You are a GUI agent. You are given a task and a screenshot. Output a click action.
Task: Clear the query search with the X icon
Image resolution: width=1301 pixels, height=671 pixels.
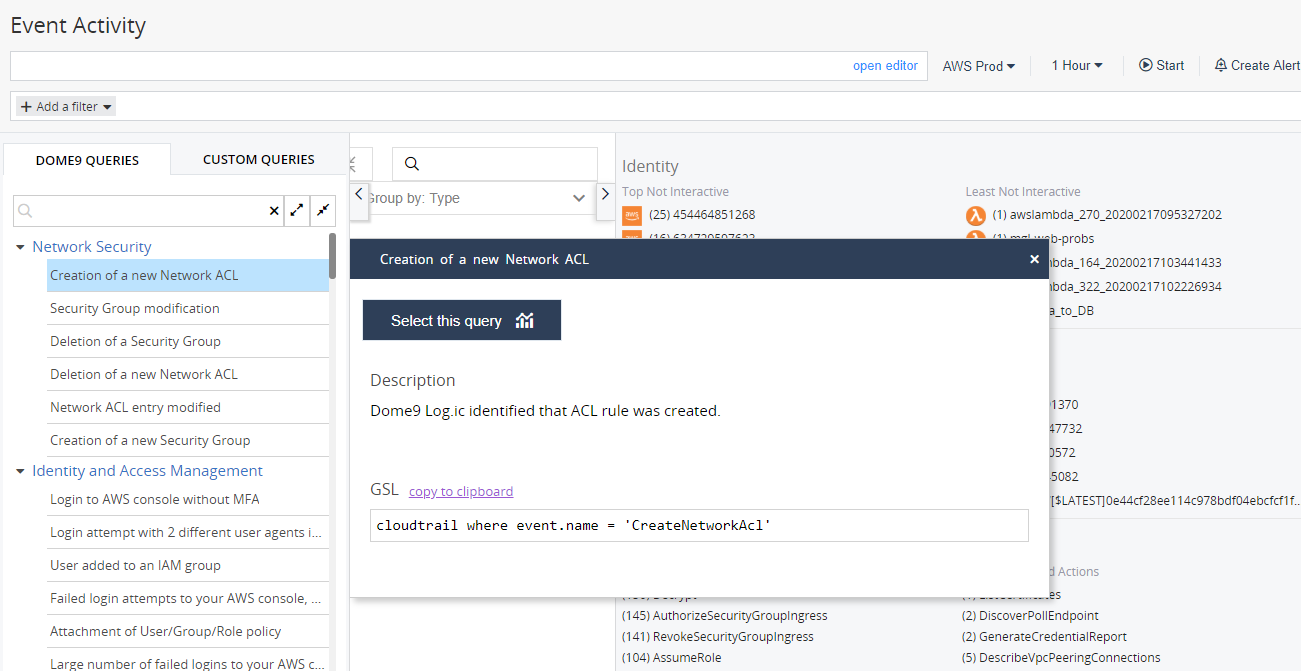tap(274, 211)
